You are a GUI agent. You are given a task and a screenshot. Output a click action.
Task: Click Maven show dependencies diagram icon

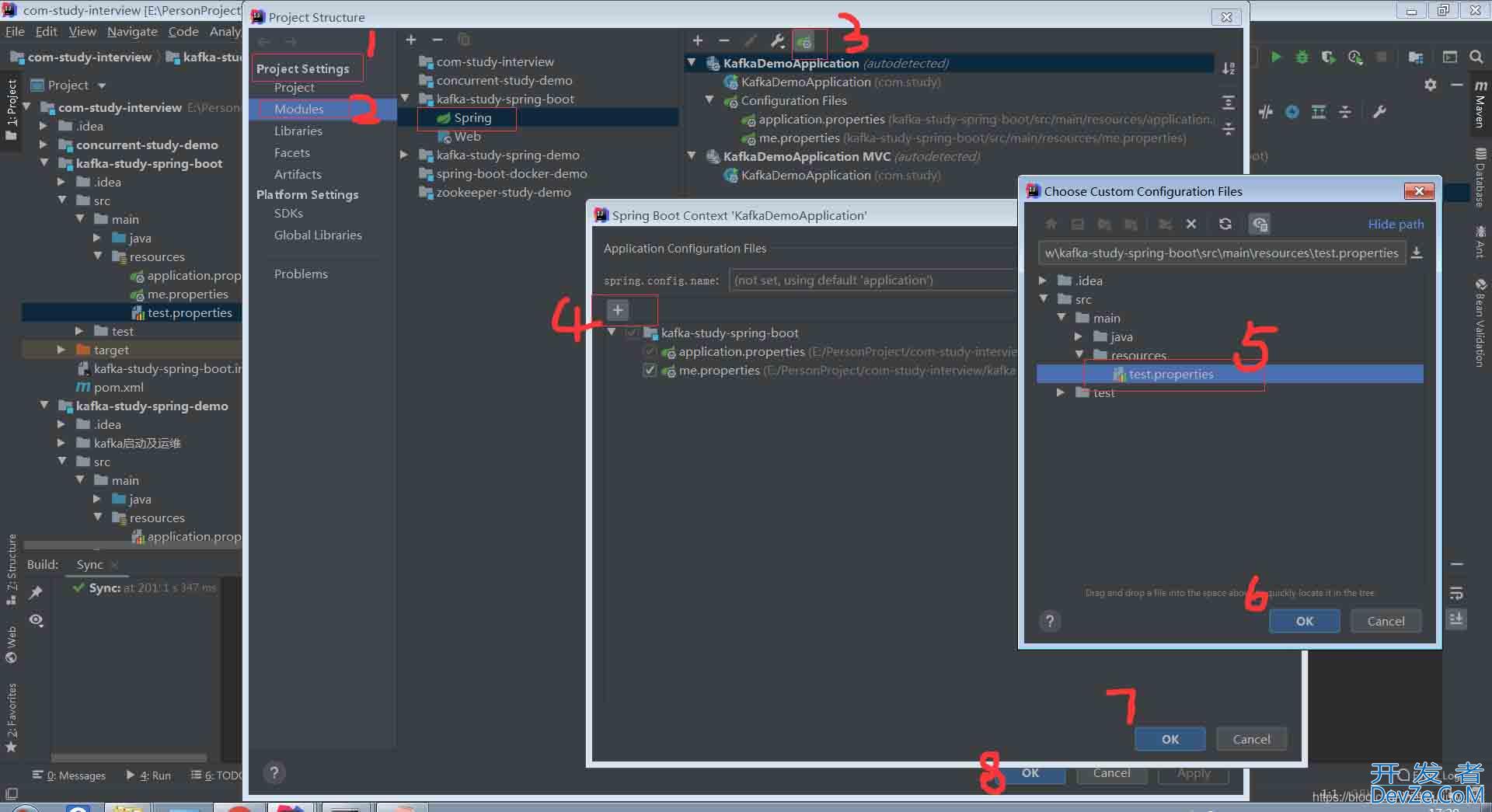(x=1319, y=112)
